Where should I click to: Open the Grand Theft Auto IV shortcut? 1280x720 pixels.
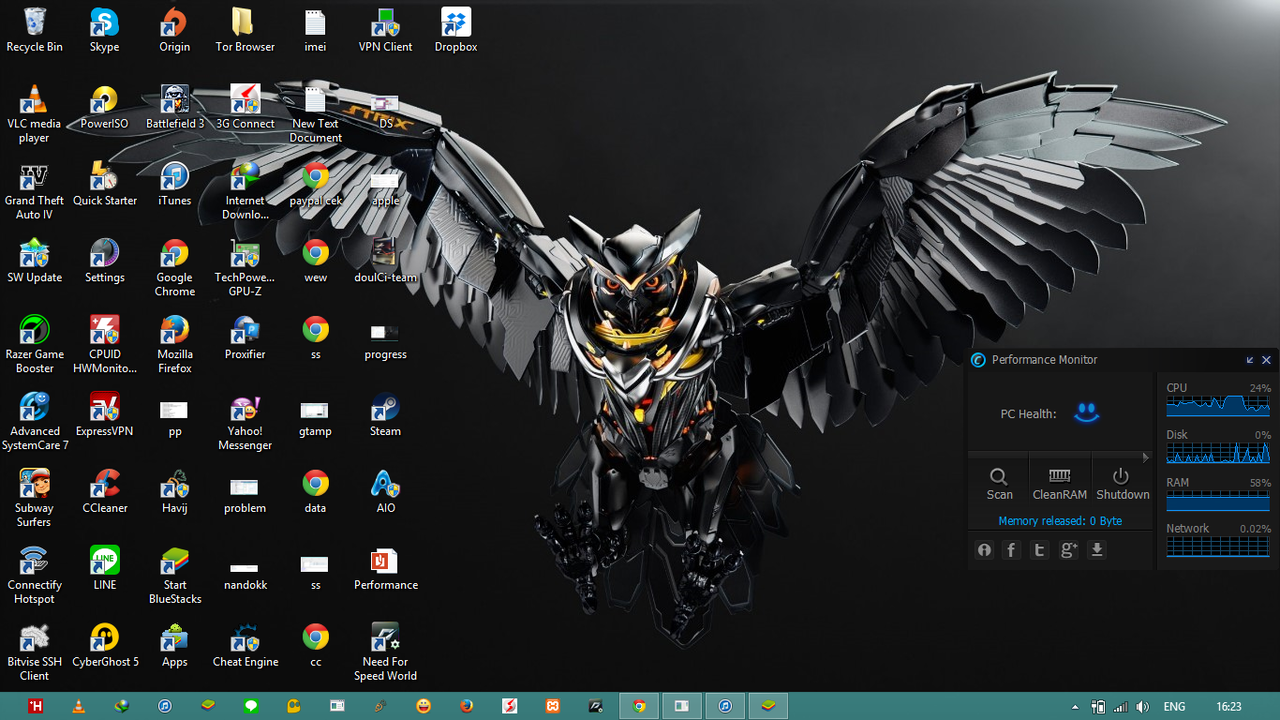coord(34,191)
